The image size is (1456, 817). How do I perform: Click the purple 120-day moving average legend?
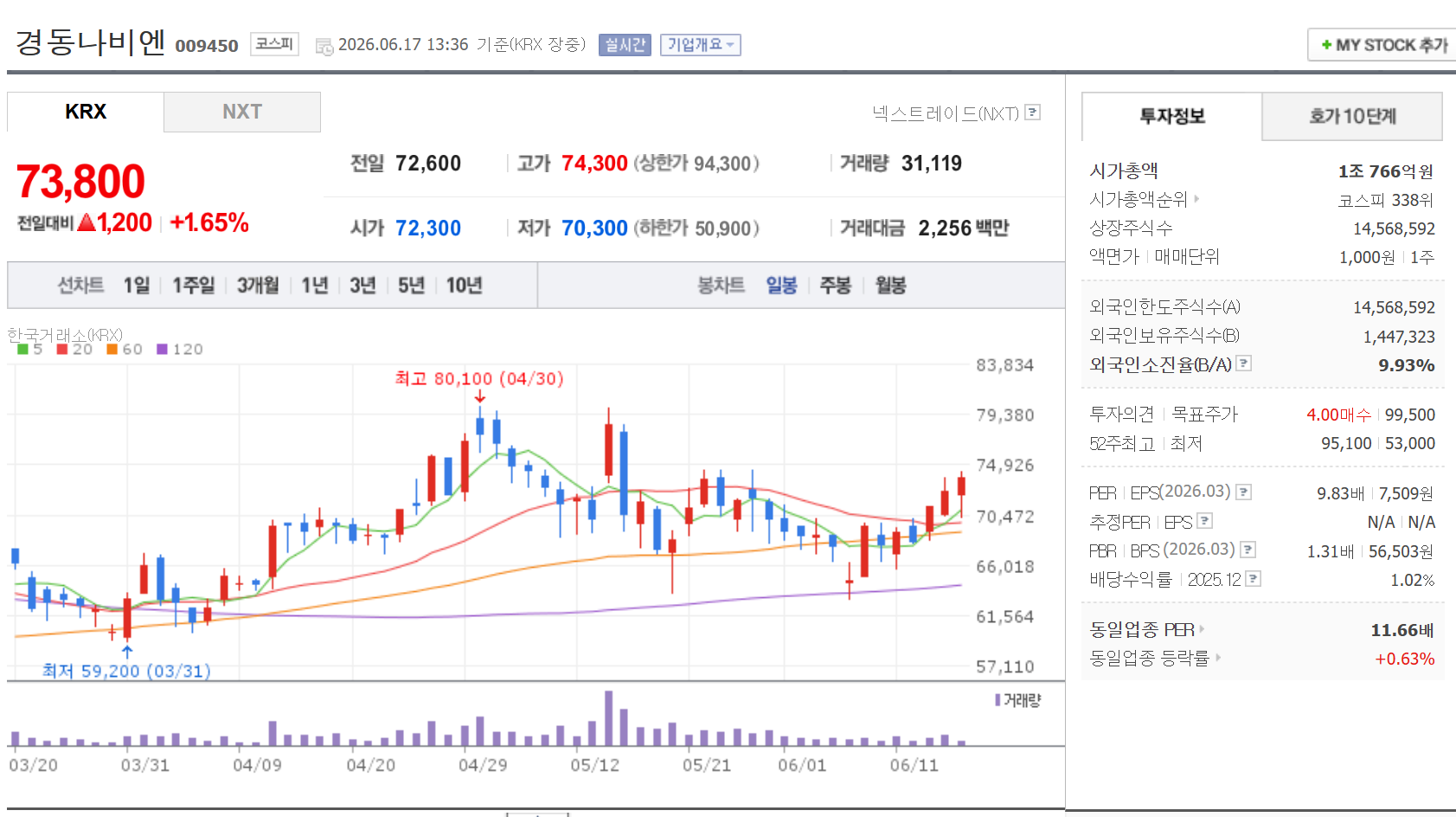point(180,349)
